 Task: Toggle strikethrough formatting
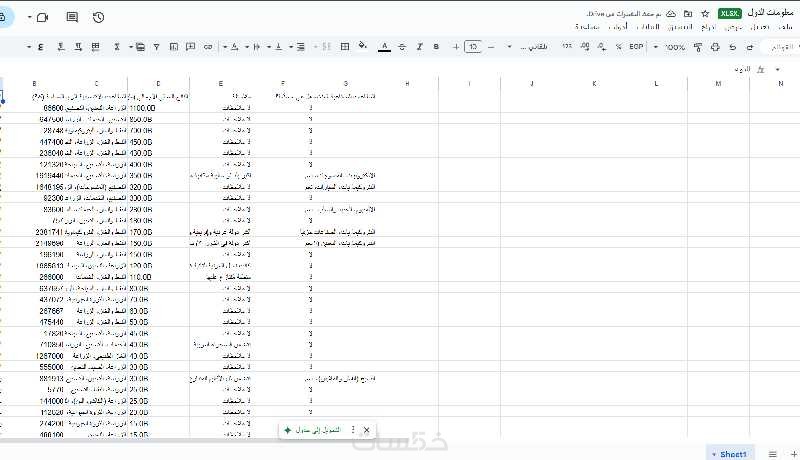click(x=402, y=47)
